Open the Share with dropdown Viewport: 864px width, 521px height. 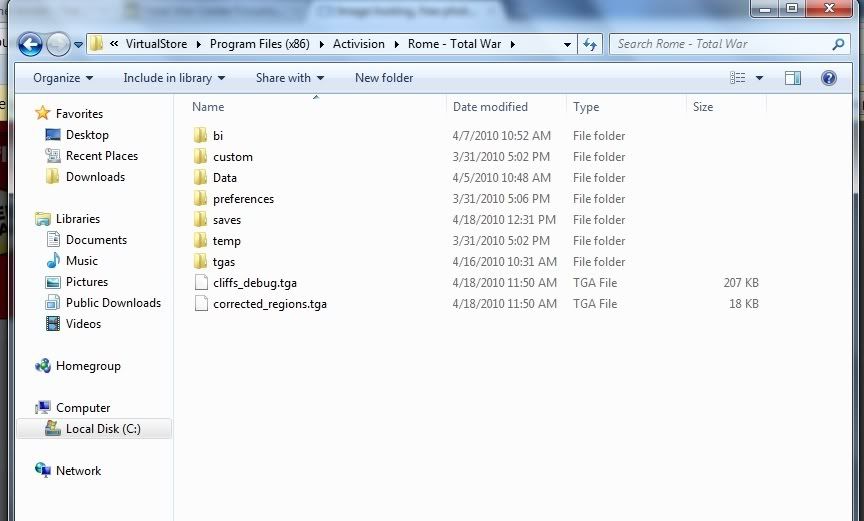tap(289, 78)
